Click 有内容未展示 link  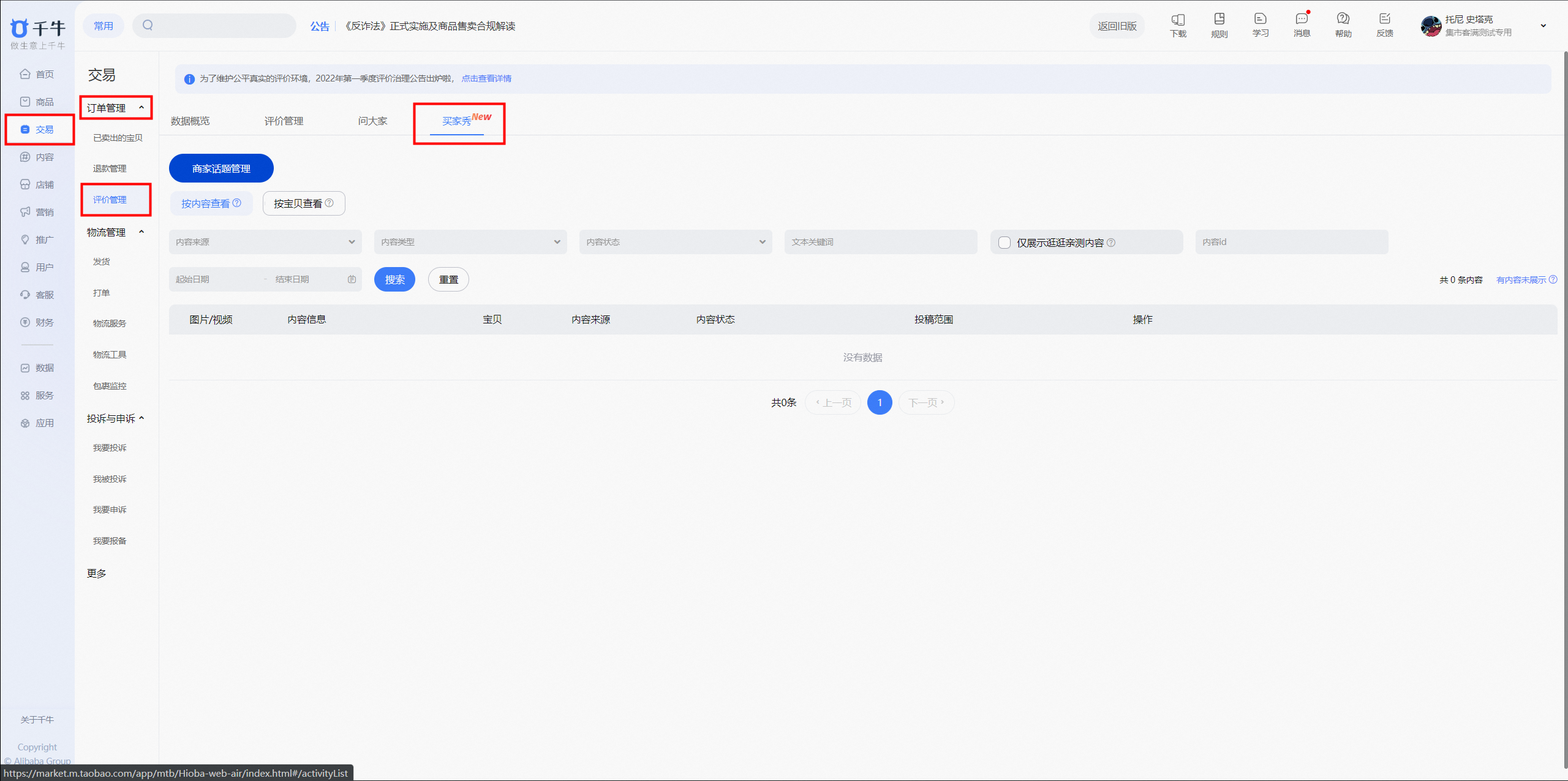(x=1521, y=280)
